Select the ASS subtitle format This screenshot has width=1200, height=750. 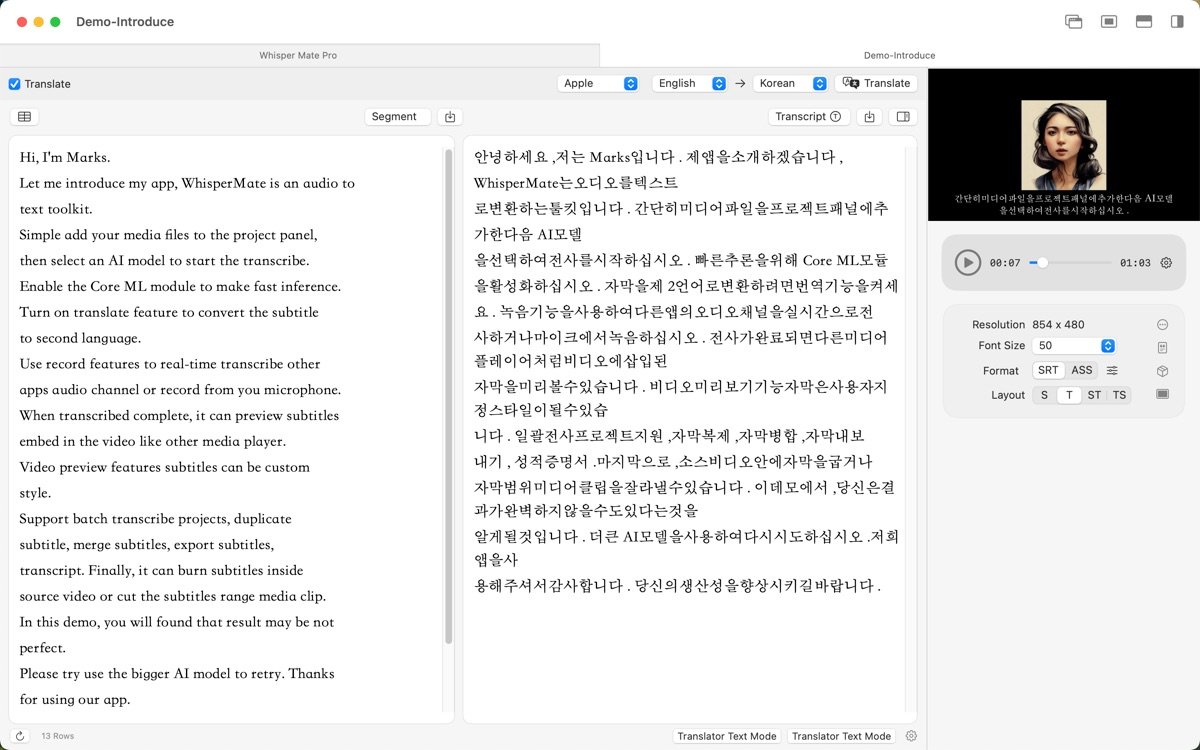click(x=1081, y=370)
